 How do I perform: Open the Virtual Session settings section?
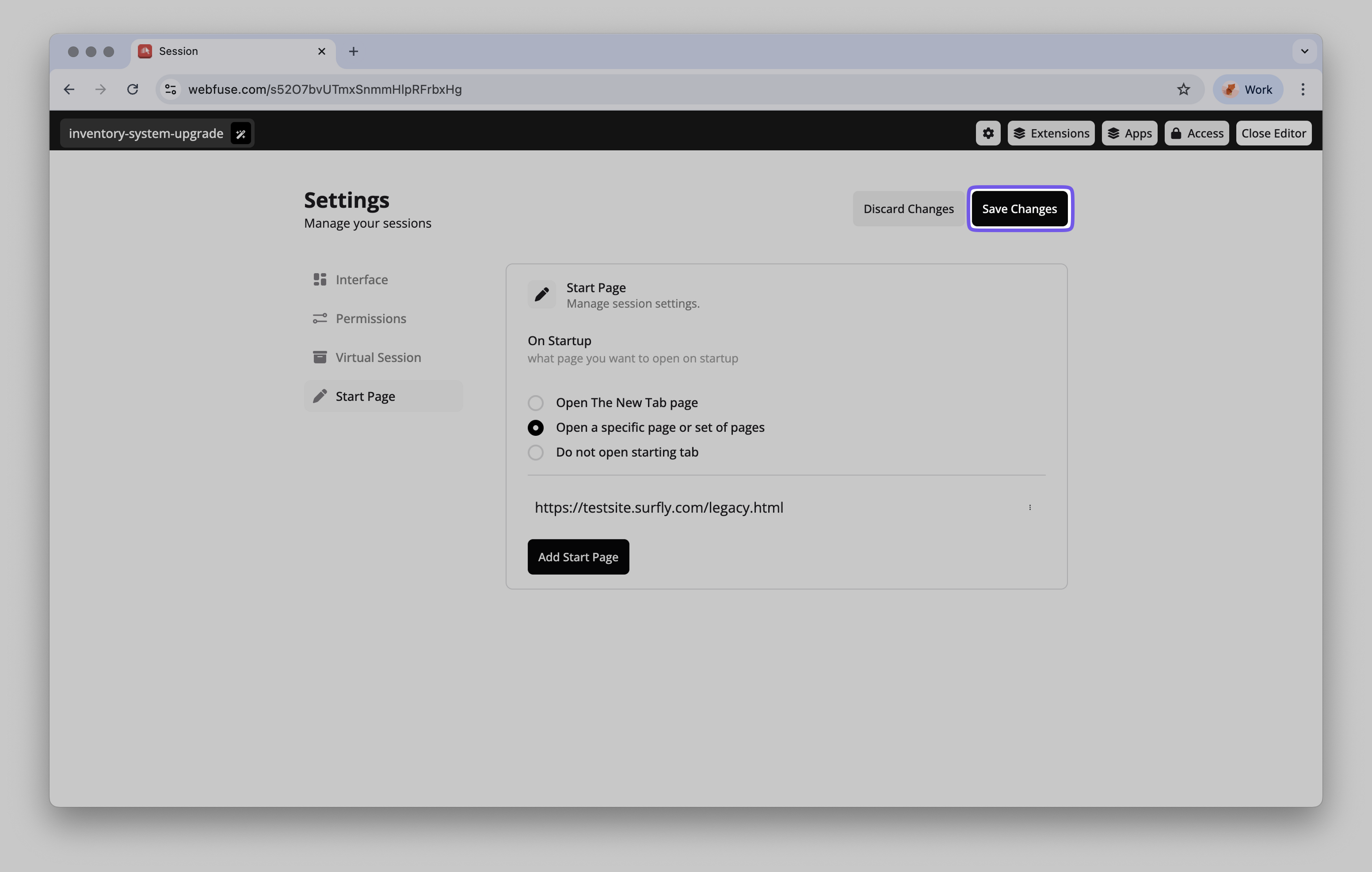coord(378,357)
